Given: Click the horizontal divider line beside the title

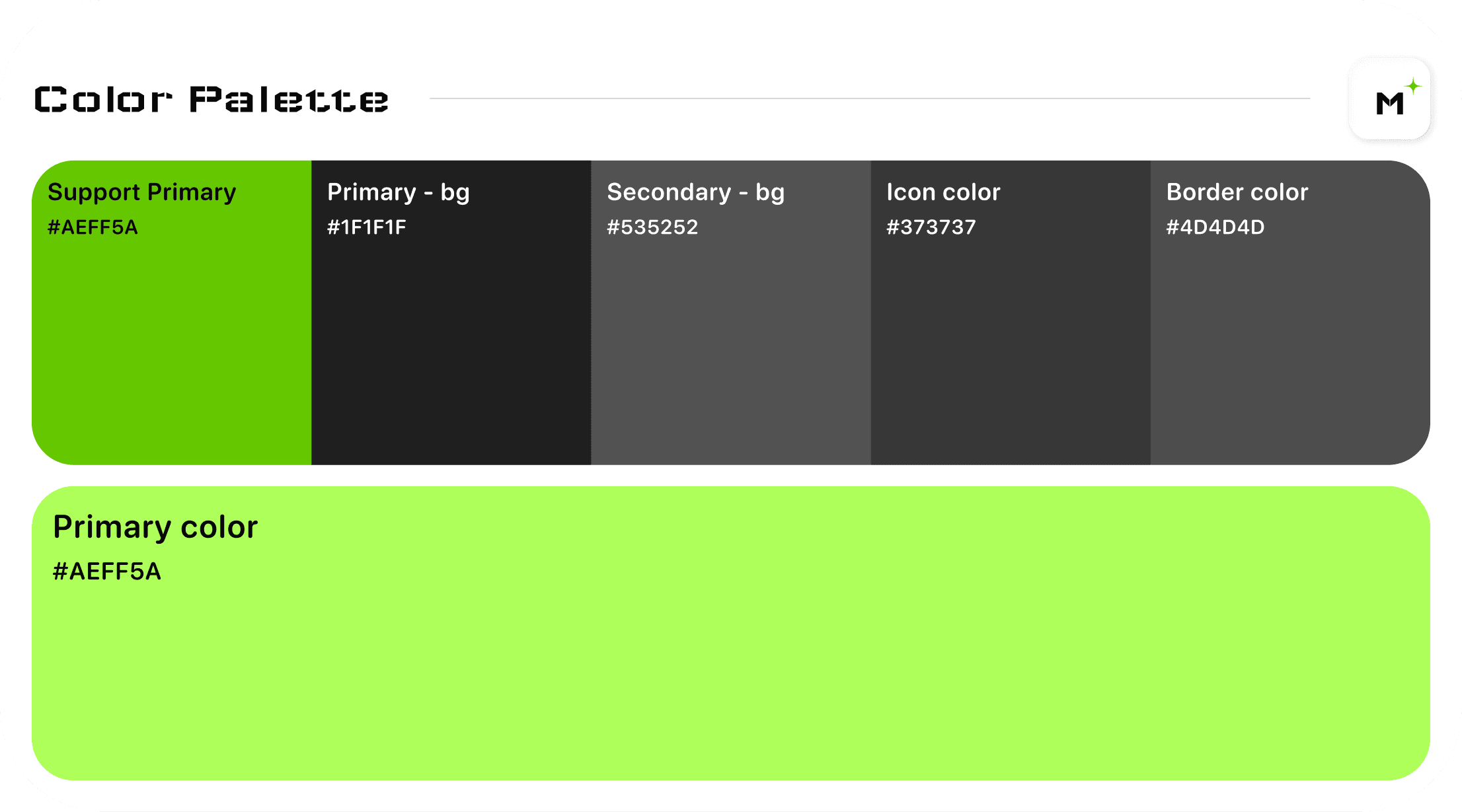Looking at the screenshot, I should coord(869,98).
